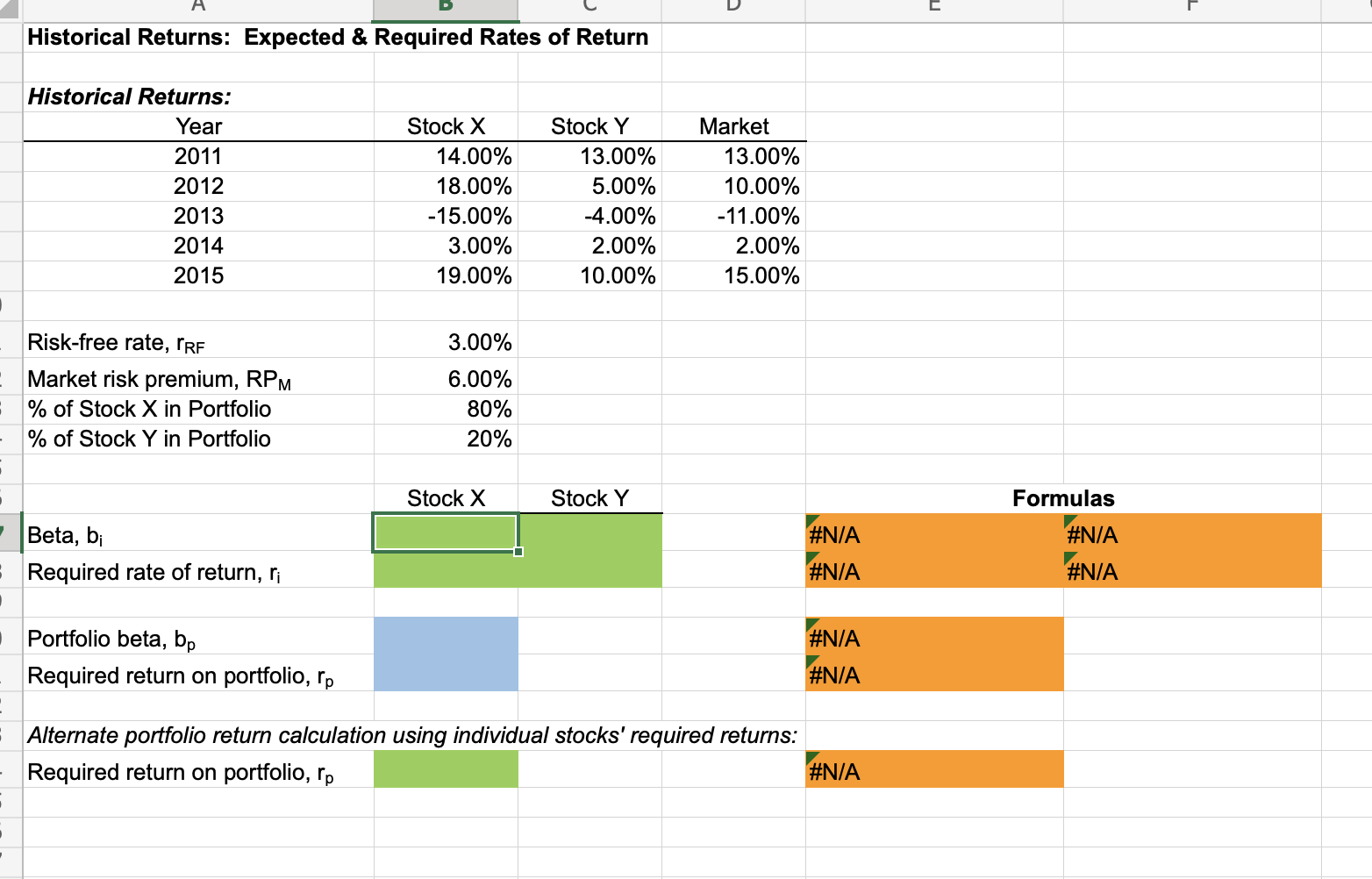Viewport: 1372px width, 879px height.
Task: Select column header E
Action: coord(933,7)
